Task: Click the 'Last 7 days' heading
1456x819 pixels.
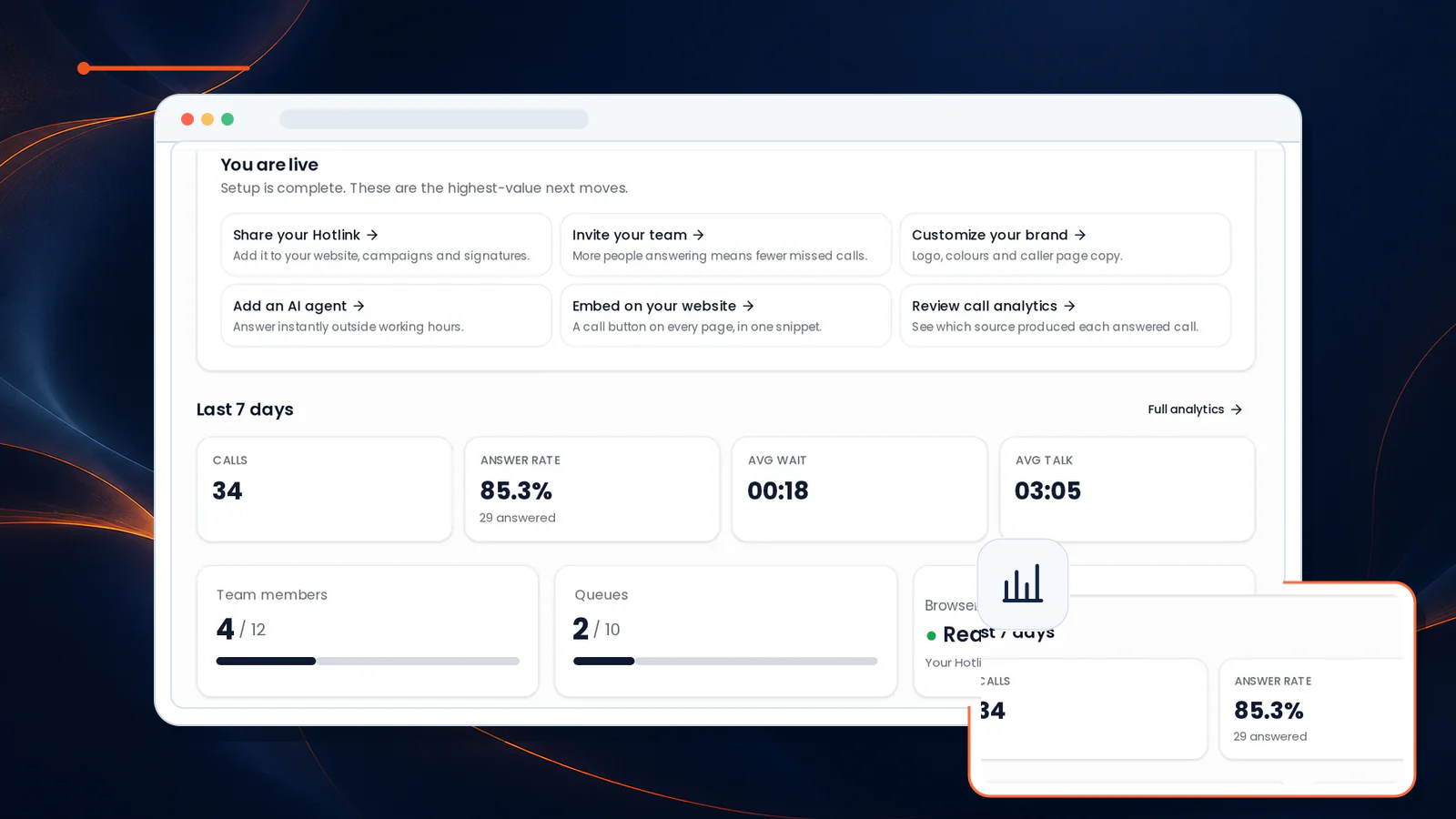Action: pos(245,409)
